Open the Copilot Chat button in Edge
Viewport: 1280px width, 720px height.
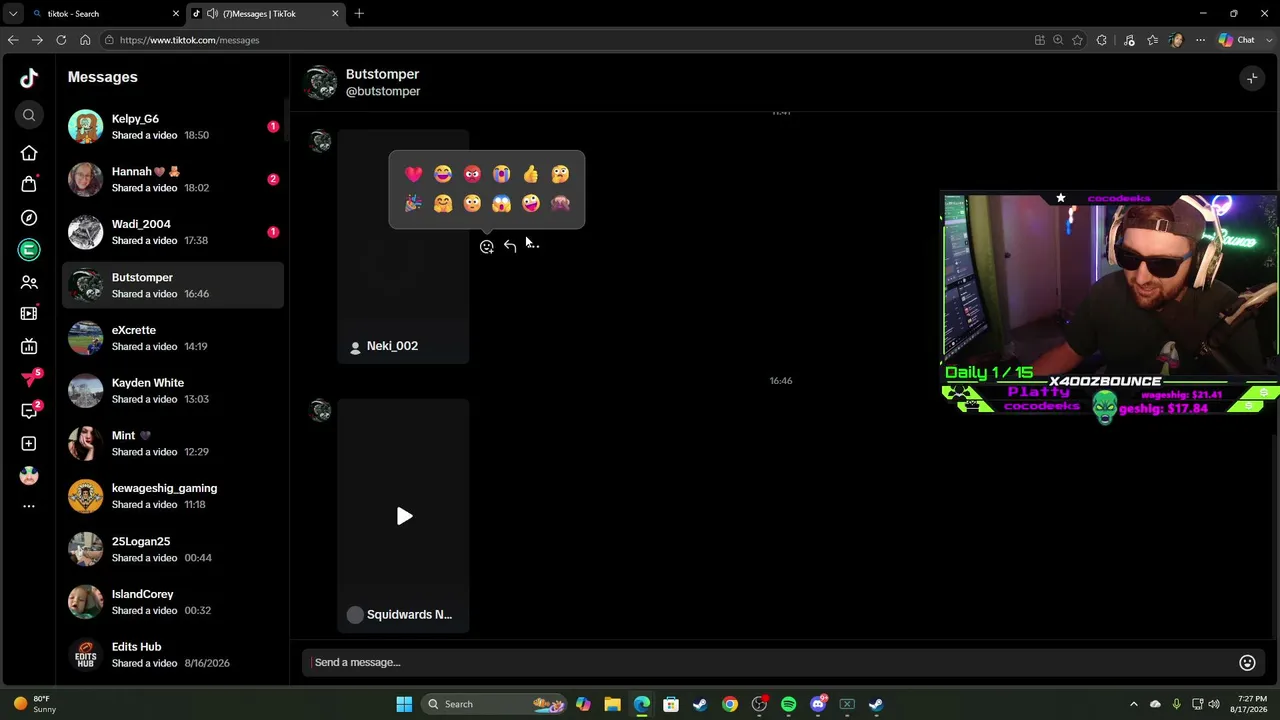(1237, 40)
